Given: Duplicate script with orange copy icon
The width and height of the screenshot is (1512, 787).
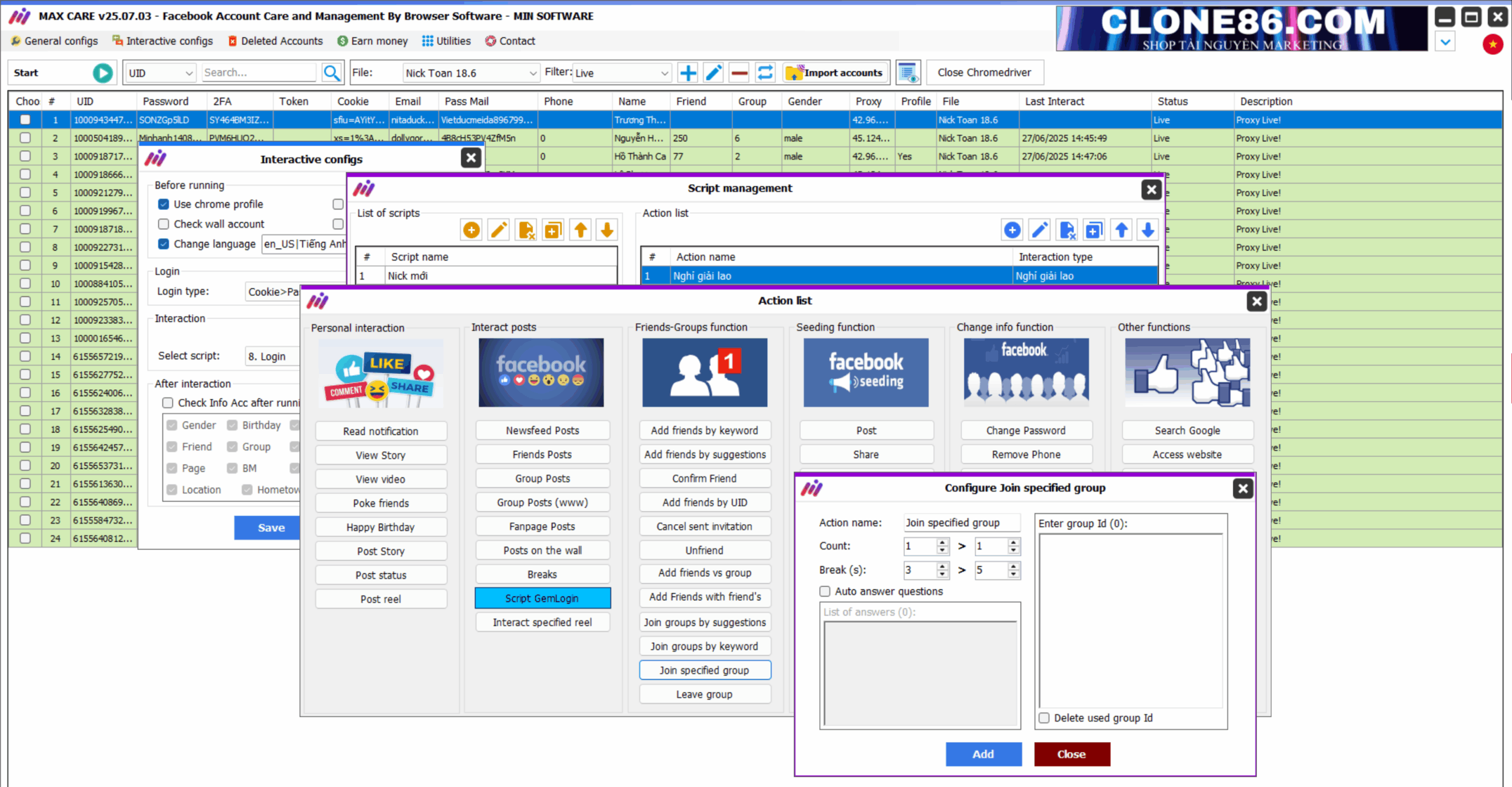Looking at the screenshot, I should [x=553, y=230].
